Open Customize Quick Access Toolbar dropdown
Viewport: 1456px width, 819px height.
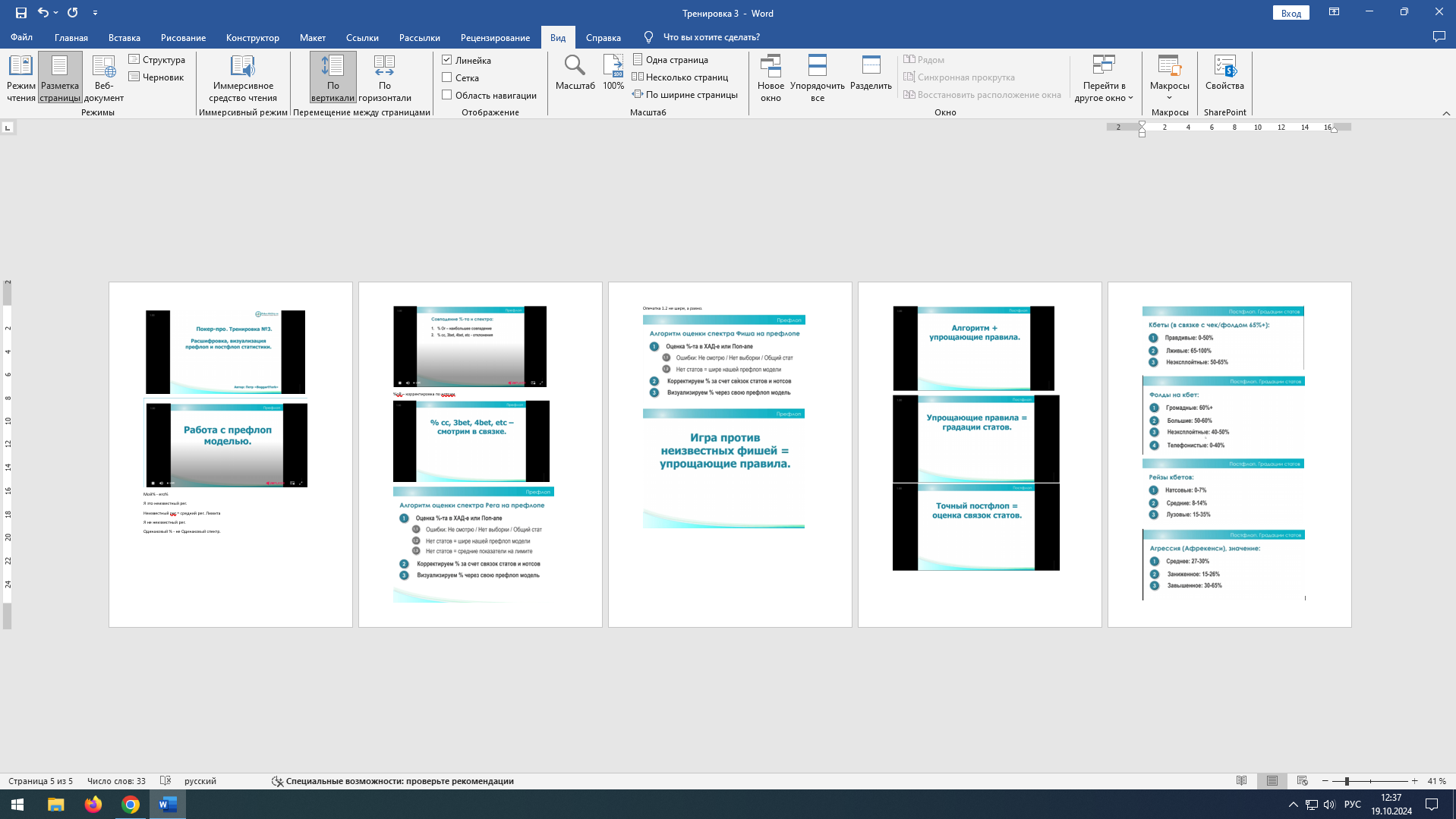(x=95, y=13)
